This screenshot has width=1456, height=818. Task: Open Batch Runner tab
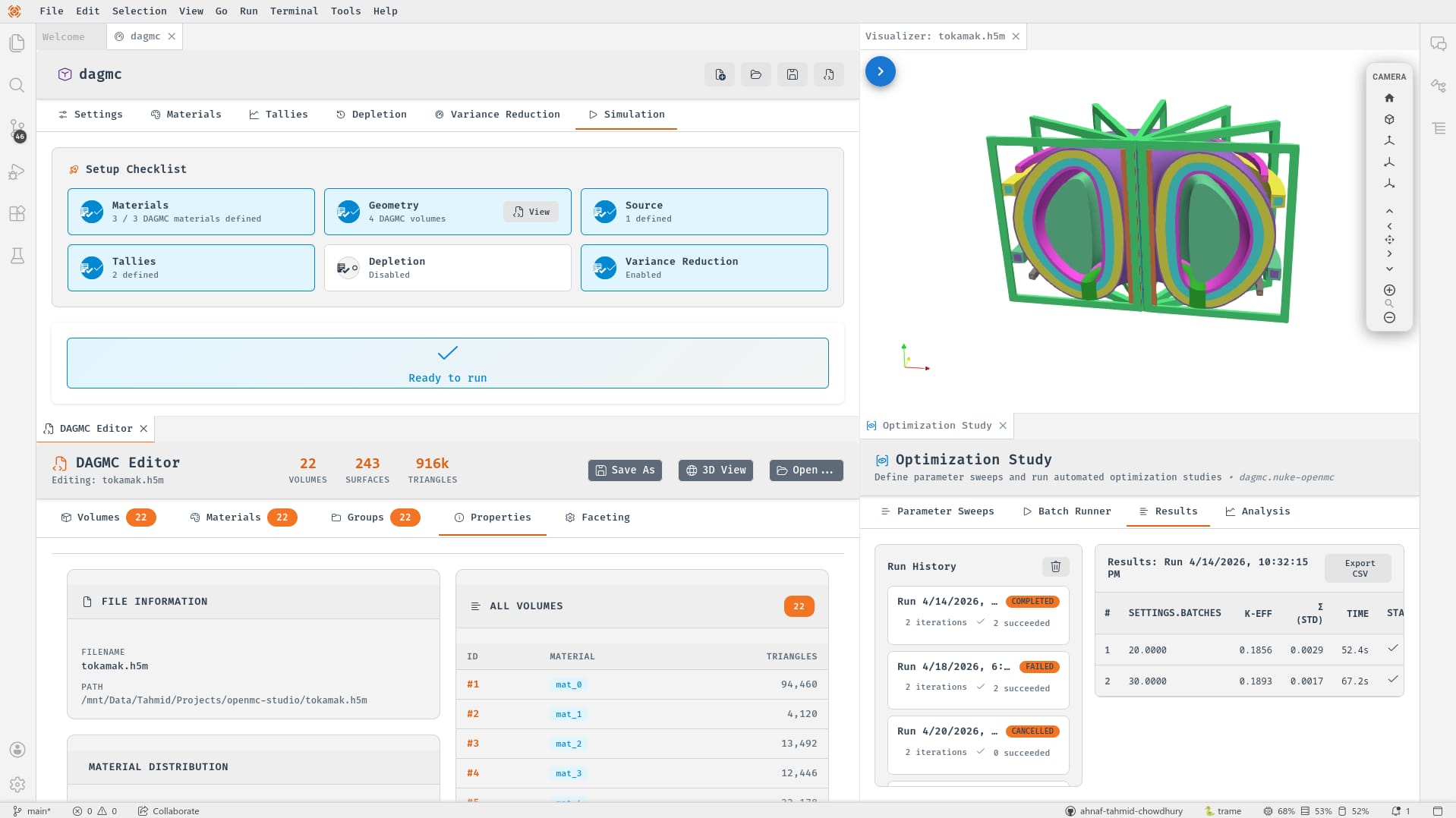(x=1067, y=511)
